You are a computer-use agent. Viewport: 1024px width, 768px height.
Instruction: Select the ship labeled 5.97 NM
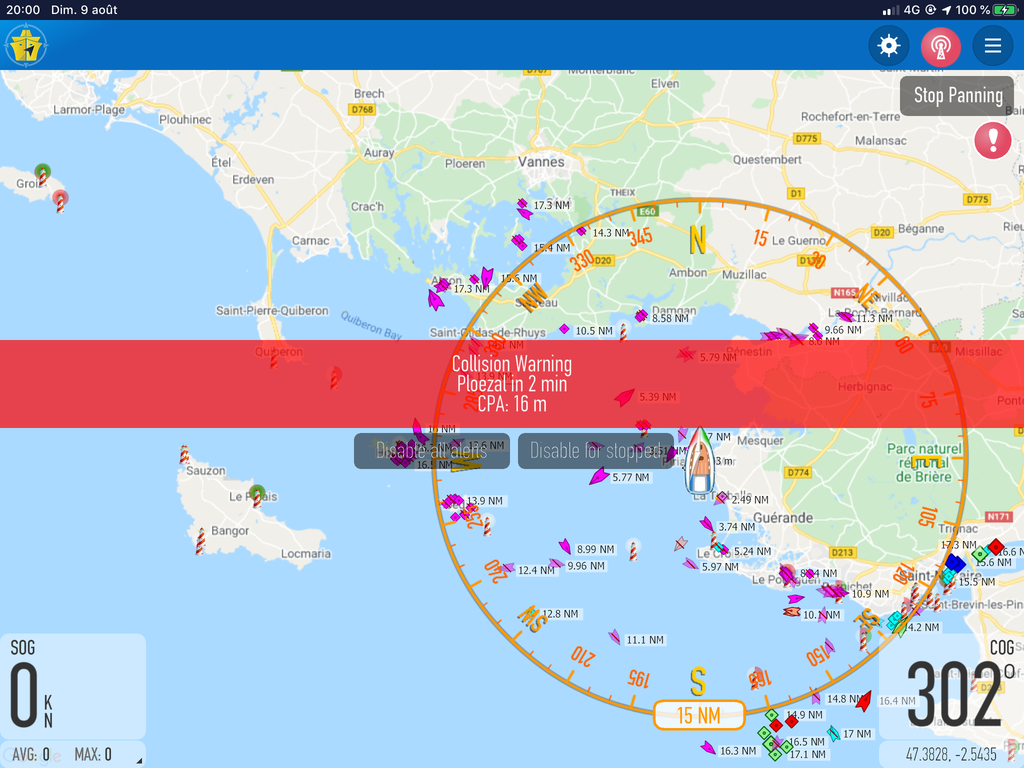pos(690,564)
